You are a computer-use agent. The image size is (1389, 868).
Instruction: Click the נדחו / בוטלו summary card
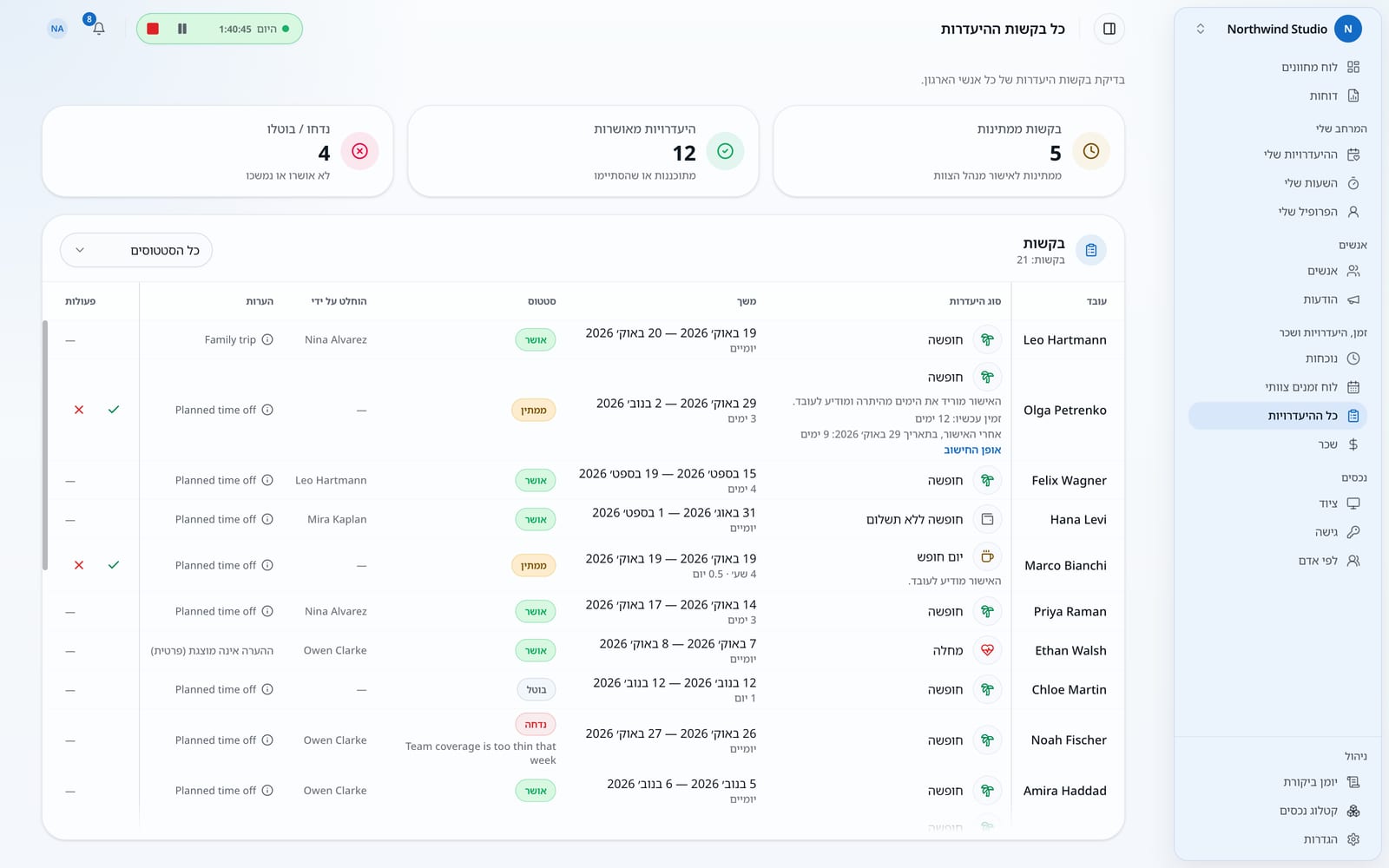pos(218,151)
